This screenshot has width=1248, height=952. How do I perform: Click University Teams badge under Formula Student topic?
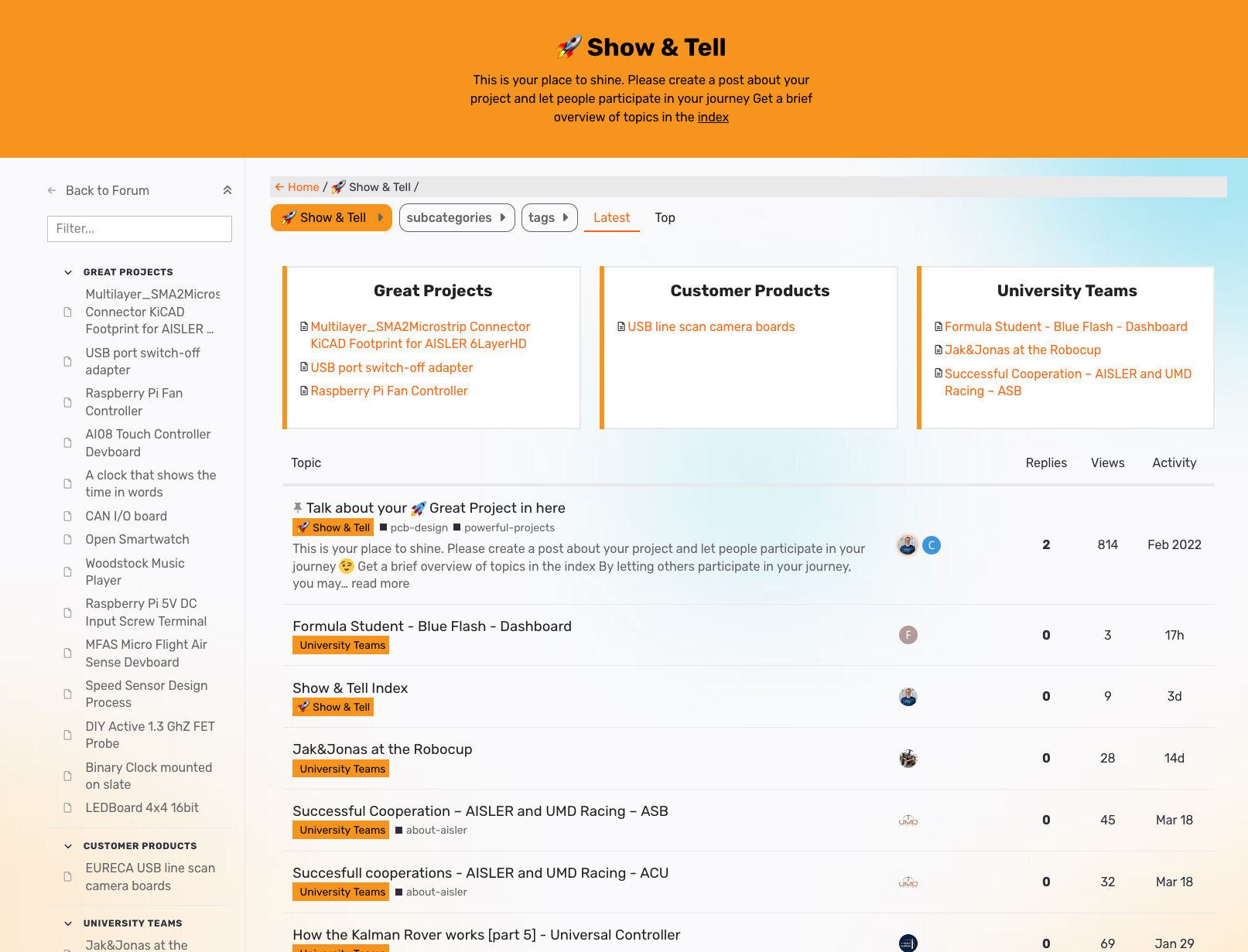click(340, 645)
